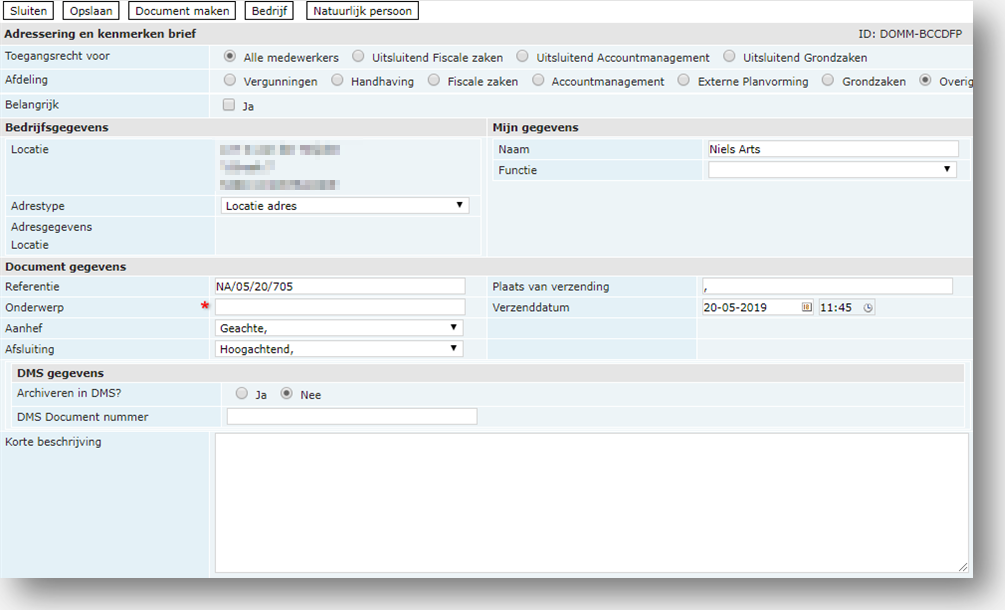
Task: Click the Sluiten button
Action: 30,11
